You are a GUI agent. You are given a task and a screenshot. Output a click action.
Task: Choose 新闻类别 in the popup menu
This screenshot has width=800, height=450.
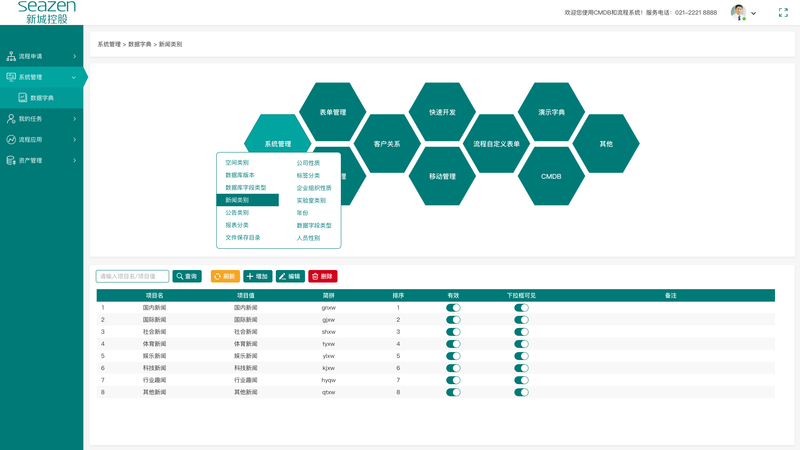(x=247, y=200)
